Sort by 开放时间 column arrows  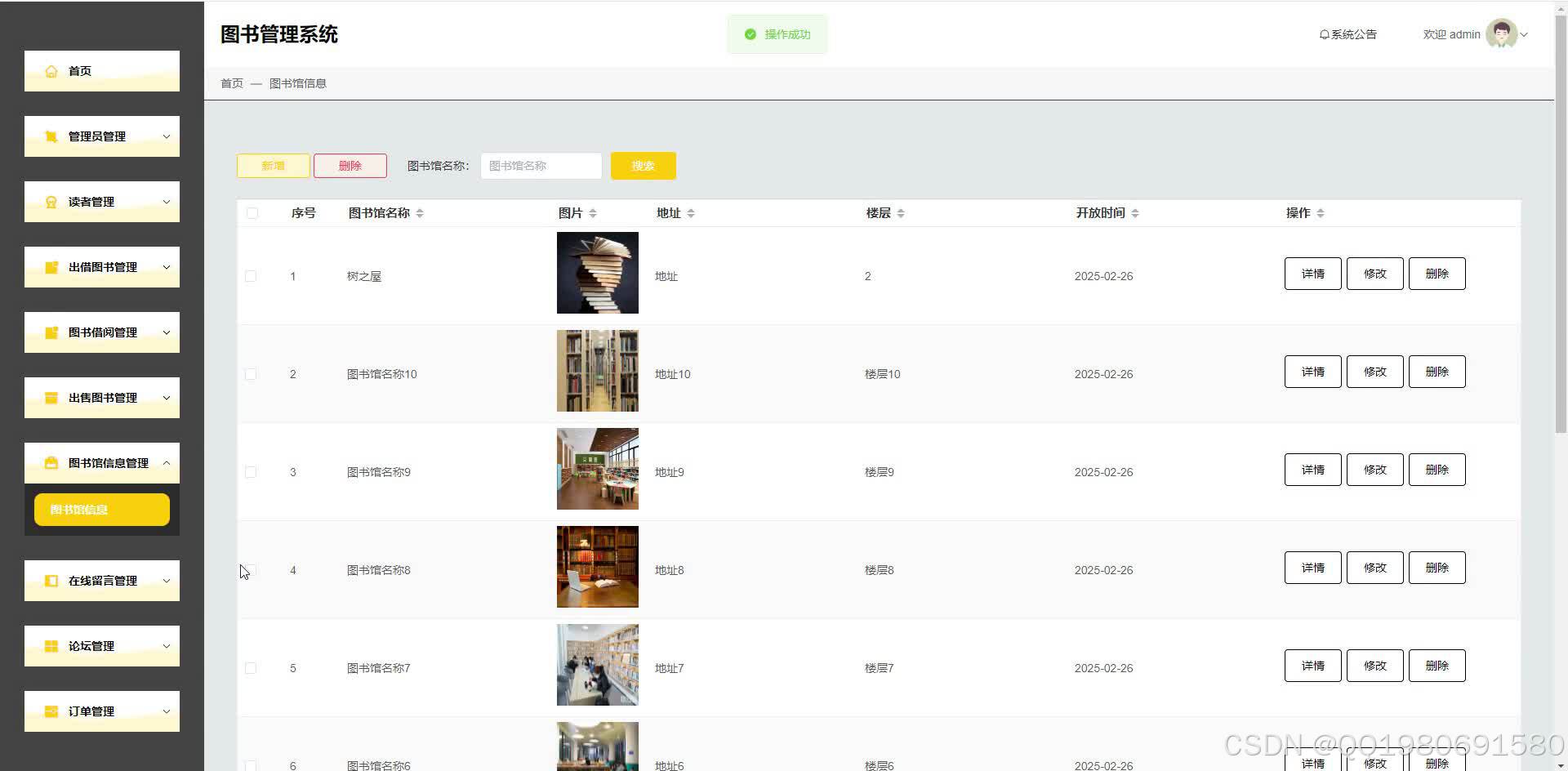tap(1135, 213)
